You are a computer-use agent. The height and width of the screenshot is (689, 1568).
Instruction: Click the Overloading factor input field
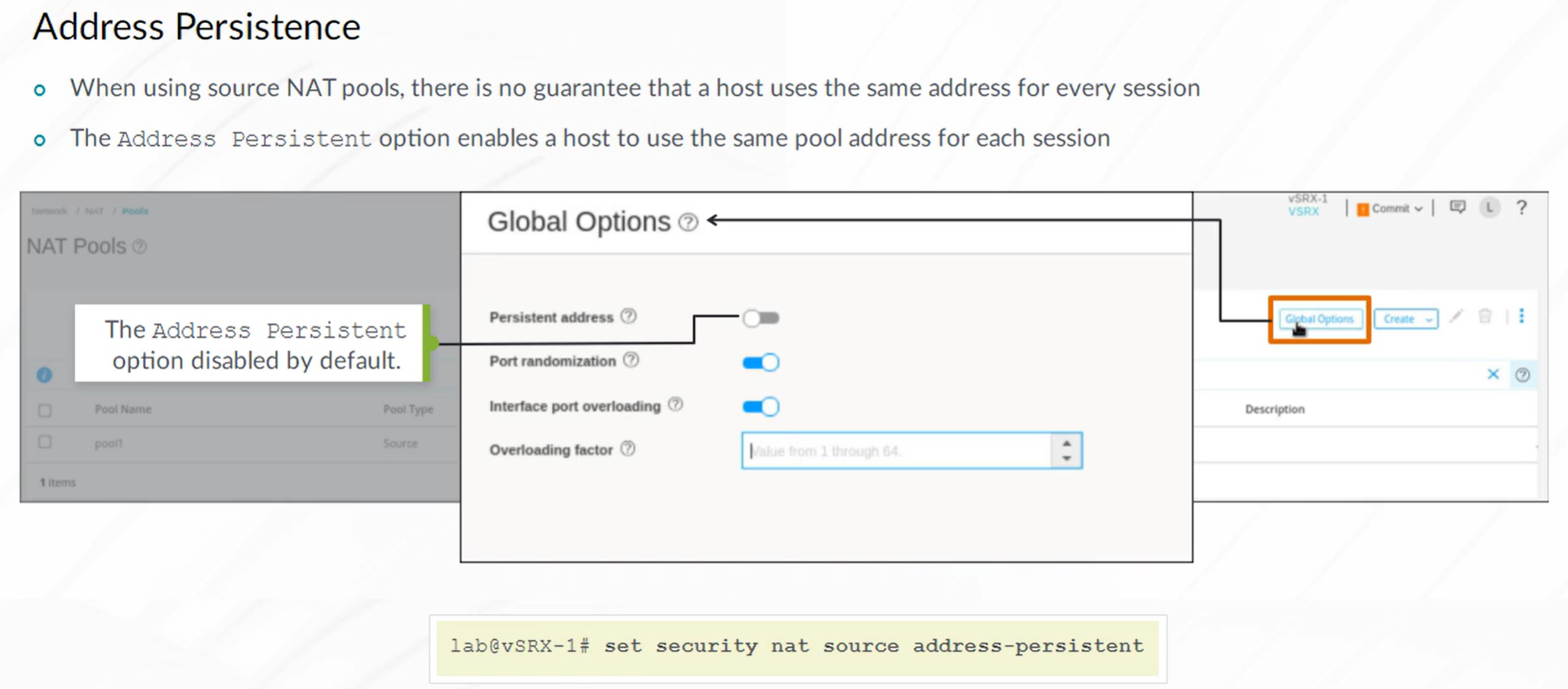point(896,450)
